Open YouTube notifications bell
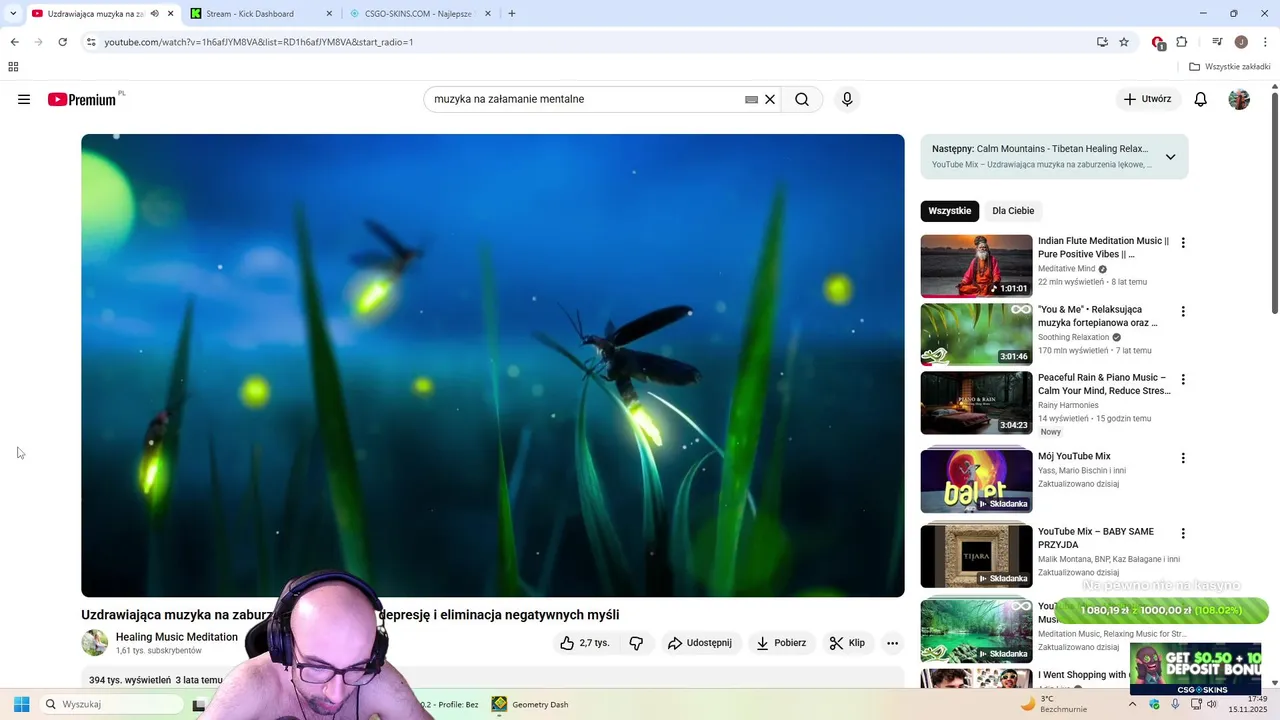The width and height of the screenshot is (1280, 720). pos(1201,99)
